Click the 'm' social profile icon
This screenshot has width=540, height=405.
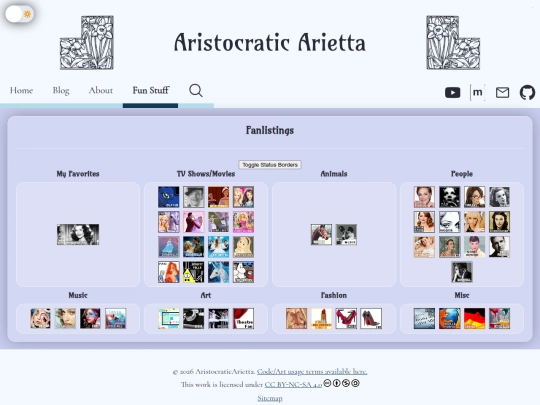pyautogui.click(x=477, y=92)
